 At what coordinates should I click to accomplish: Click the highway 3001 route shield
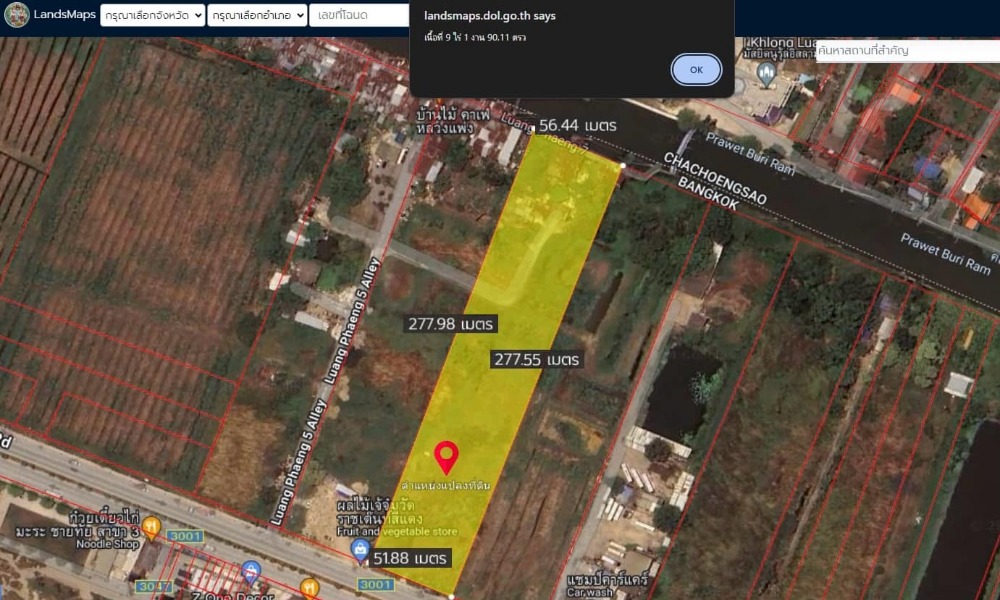coord(186,536)
